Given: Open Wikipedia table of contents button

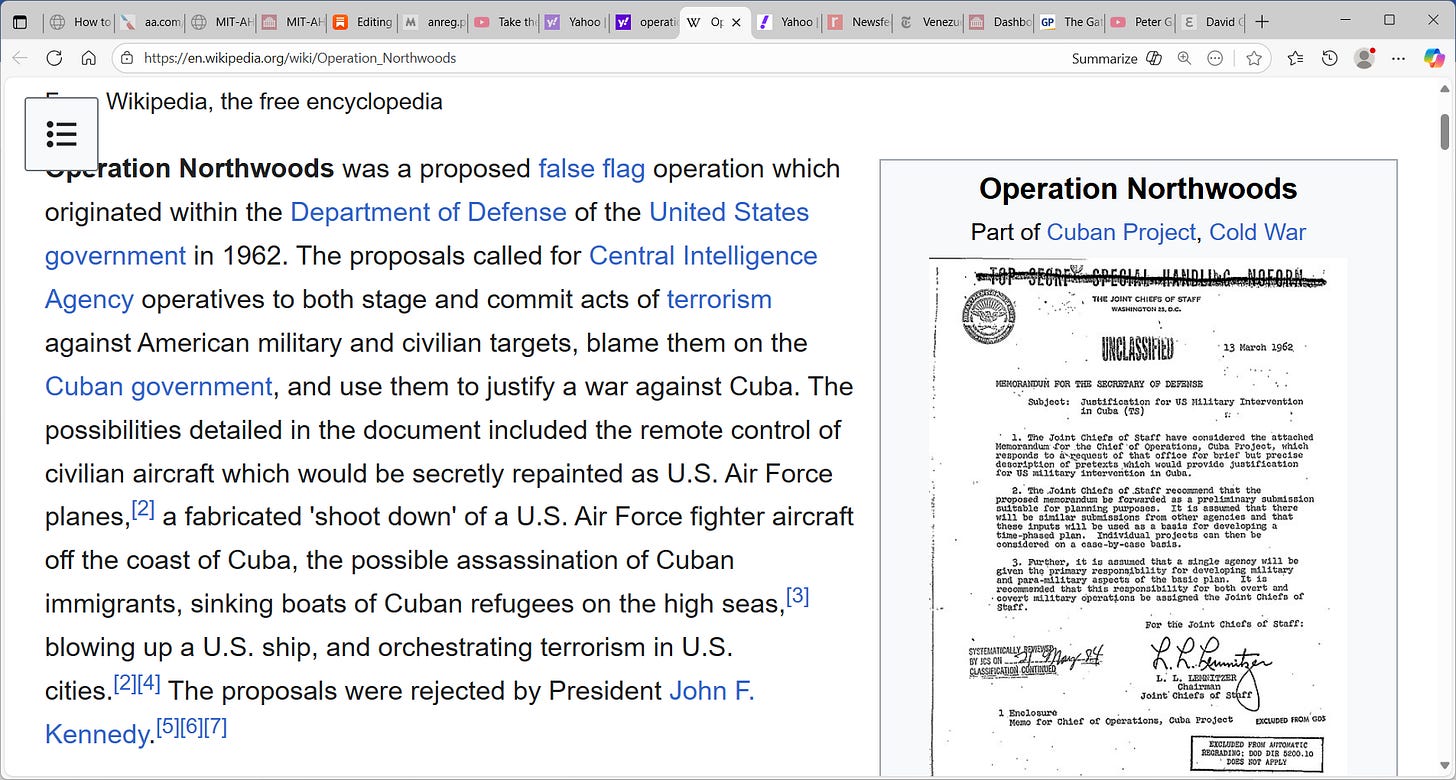Looking at the screenshot, I should (x=61, y=134).
